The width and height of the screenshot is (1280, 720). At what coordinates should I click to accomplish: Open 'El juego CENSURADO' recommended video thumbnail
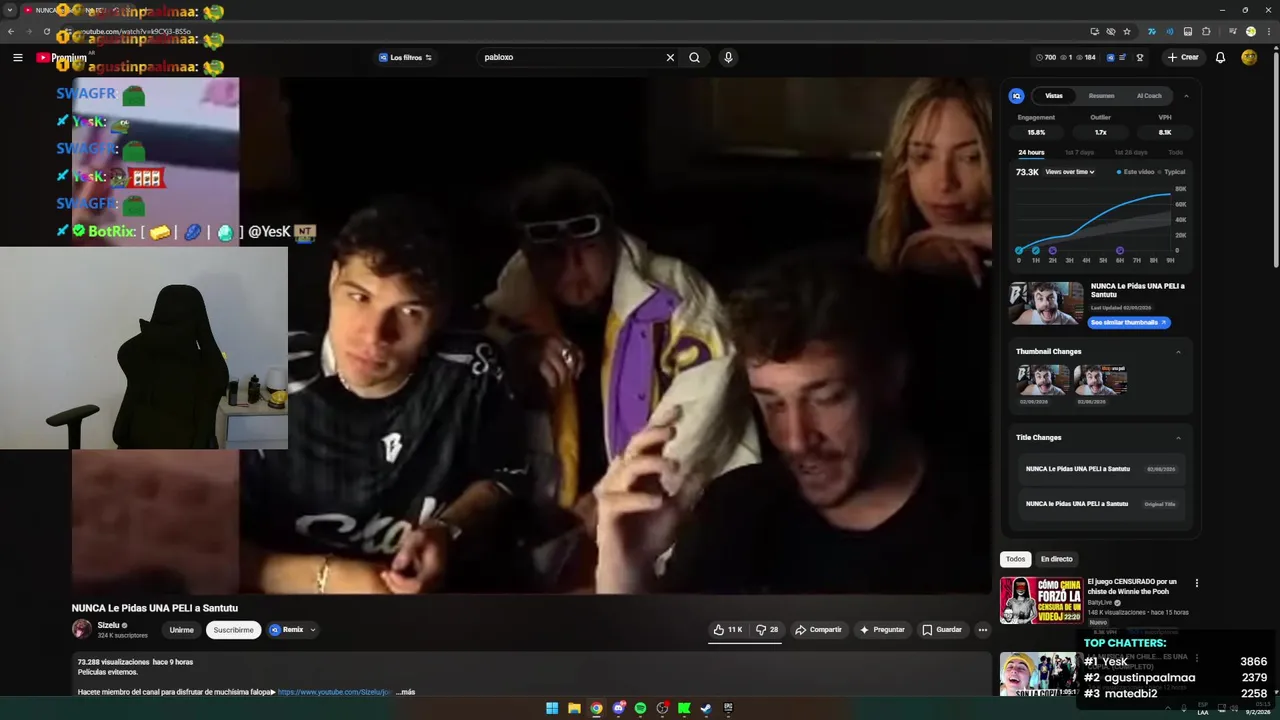click(1040, 600)
